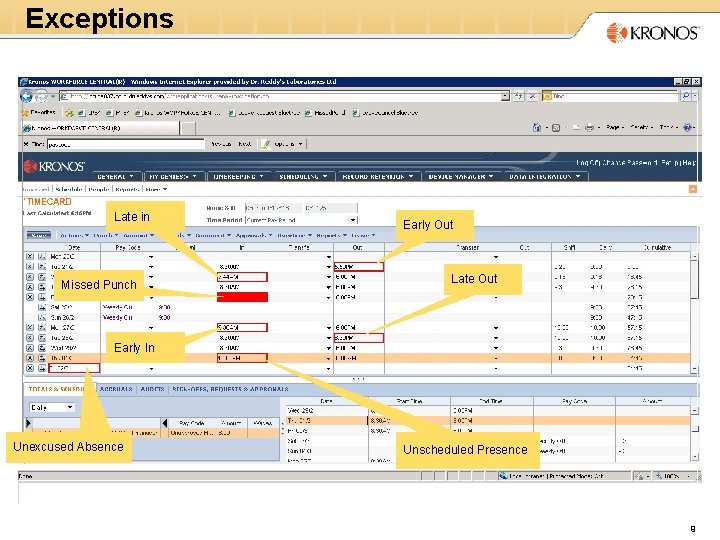The width and height of the screenshot is (720, 540).
Task: Click the Kronos logo in the blue banner
Action: 54,166
